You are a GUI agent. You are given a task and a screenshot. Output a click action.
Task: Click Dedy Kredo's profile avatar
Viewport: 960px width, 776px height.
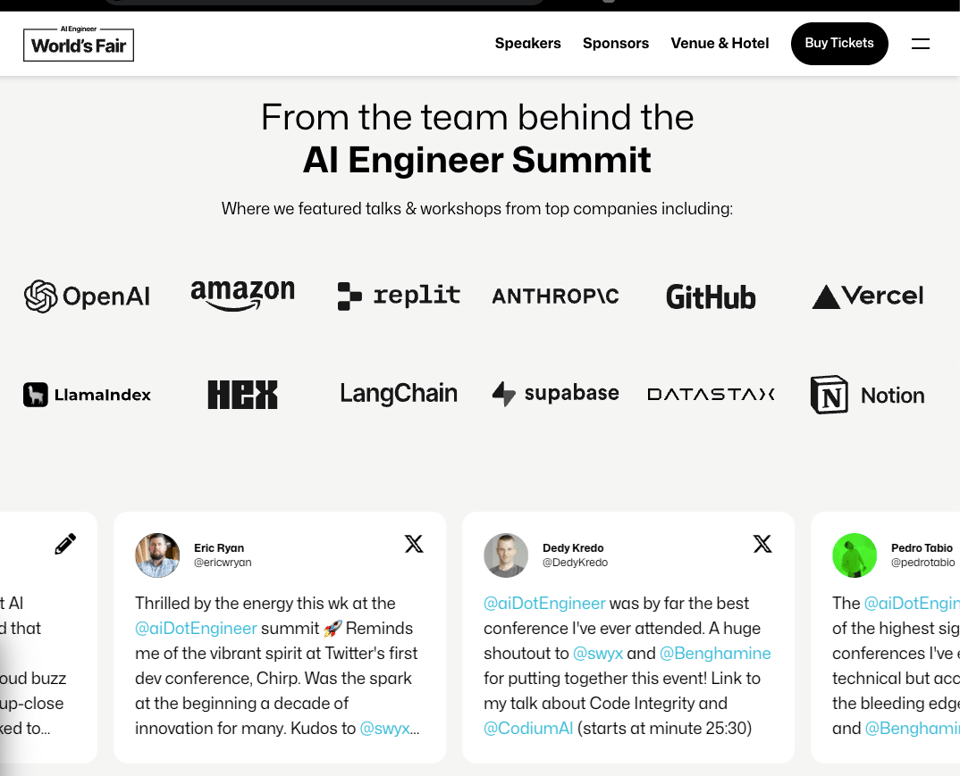point(506,555)
